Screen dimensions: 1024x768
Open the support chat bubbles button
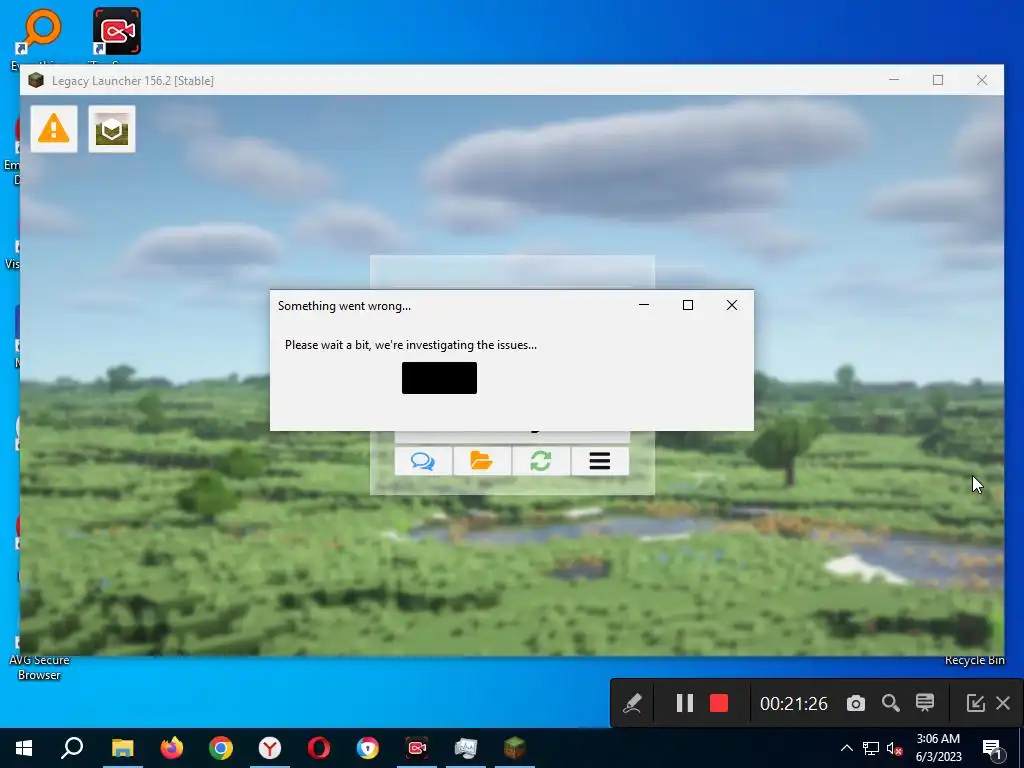point(423,461)
